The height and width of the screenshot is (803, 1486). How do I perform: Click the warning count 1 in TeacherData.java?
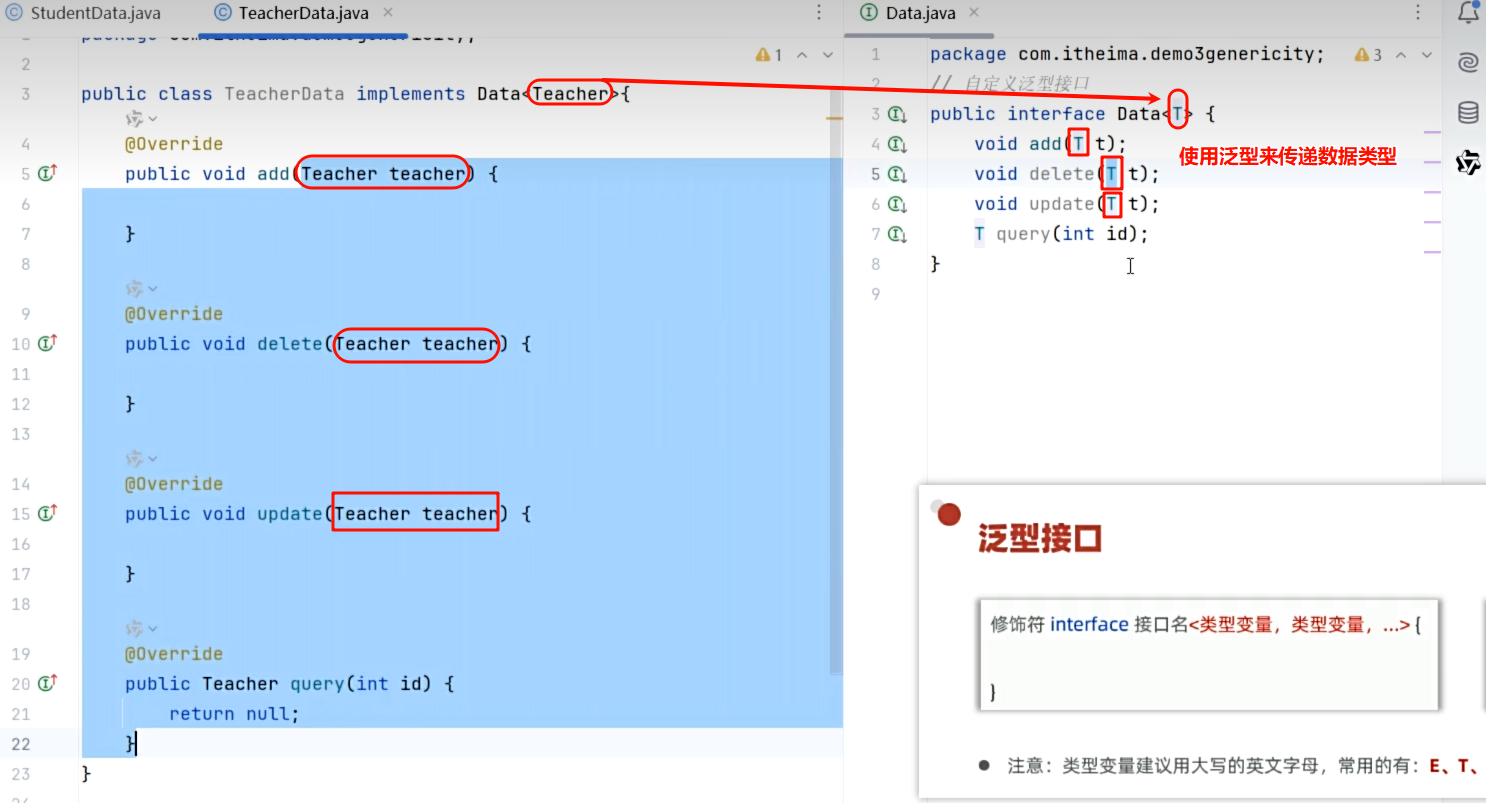click(x=769, y=55)
